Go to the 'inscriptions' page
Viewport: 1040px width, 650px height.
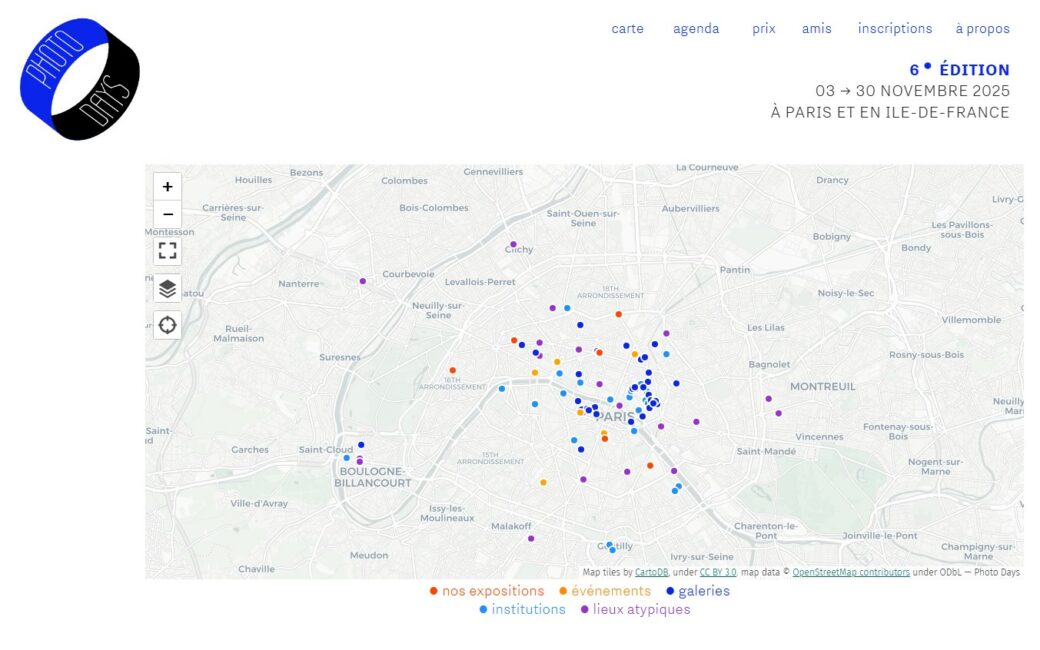pos(894,29)
